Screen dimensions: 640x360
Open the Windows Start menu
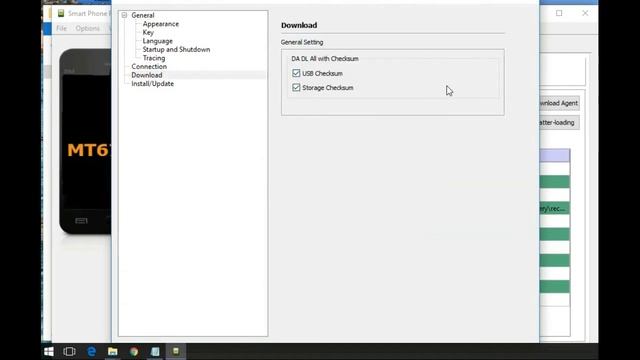tap(49, 351)
